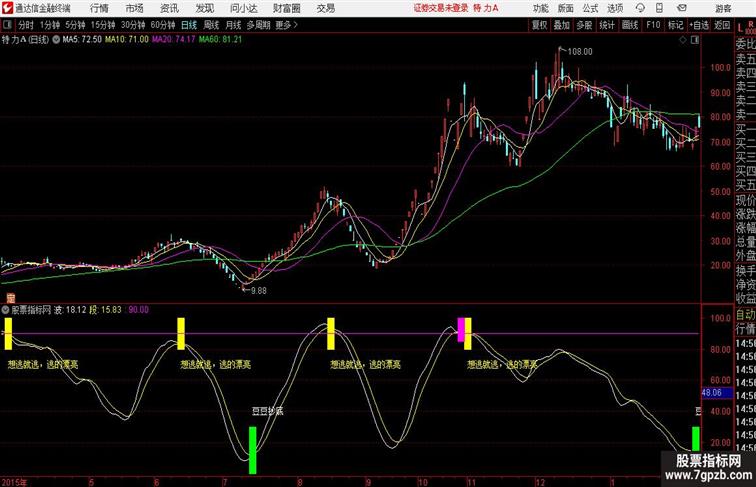Click the 游客 user label

pos(723,8)
